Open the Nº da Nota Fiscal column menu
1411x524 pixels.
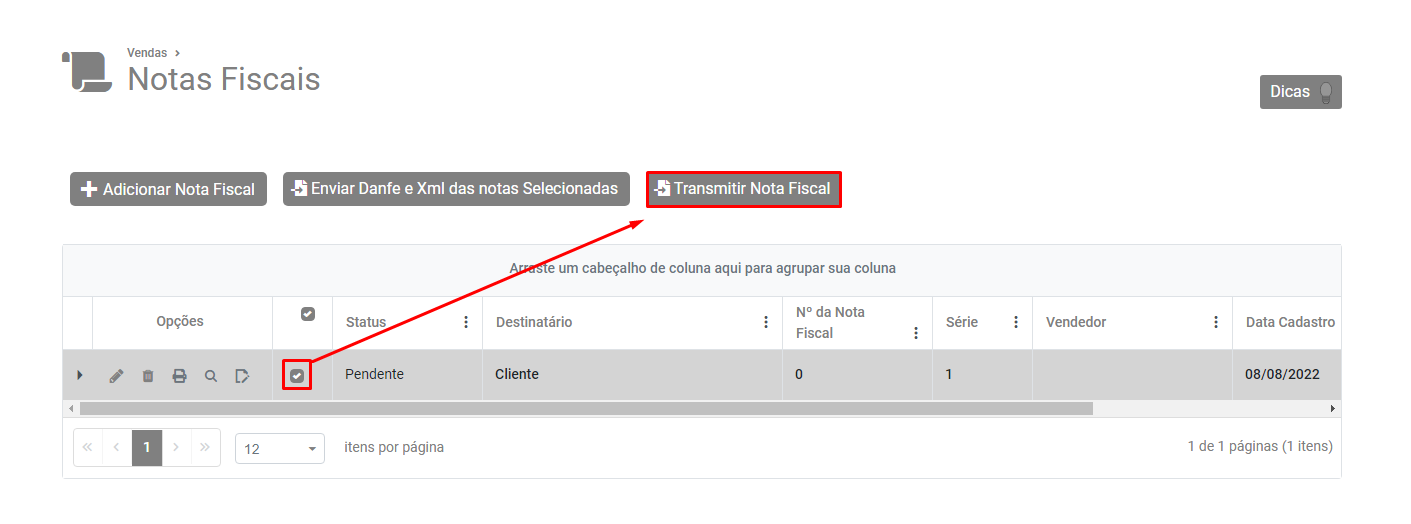916,333
